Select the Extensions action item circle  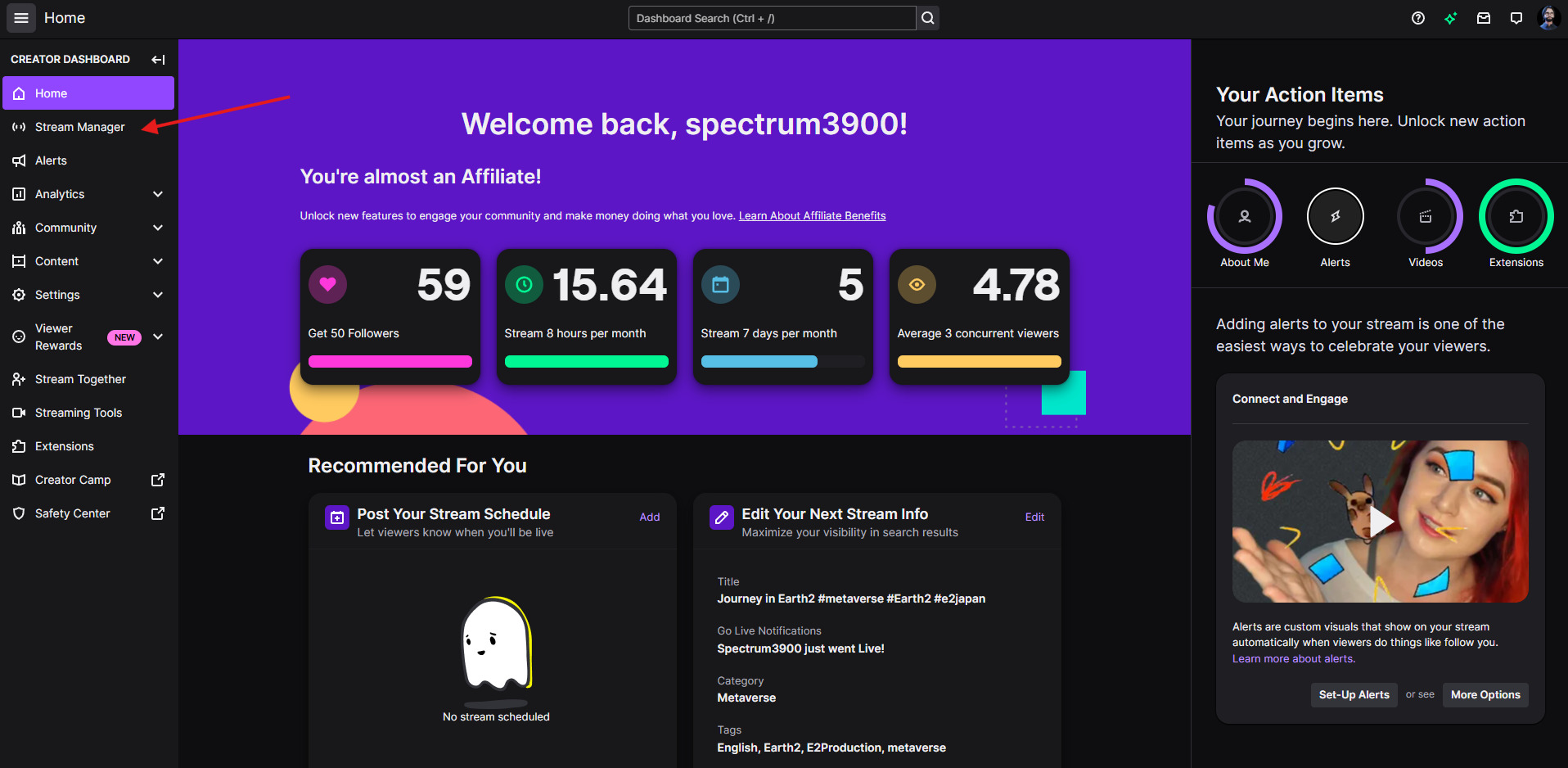coord(1516,217)
